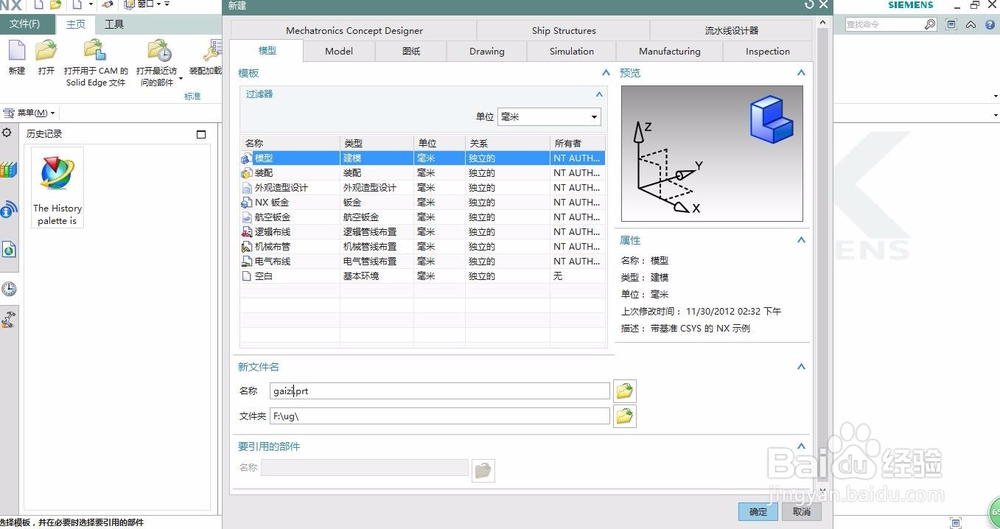Click the reset icon in 新建 dialog title bar
Screen dimensions: 1000x529
tap(809, 5)
